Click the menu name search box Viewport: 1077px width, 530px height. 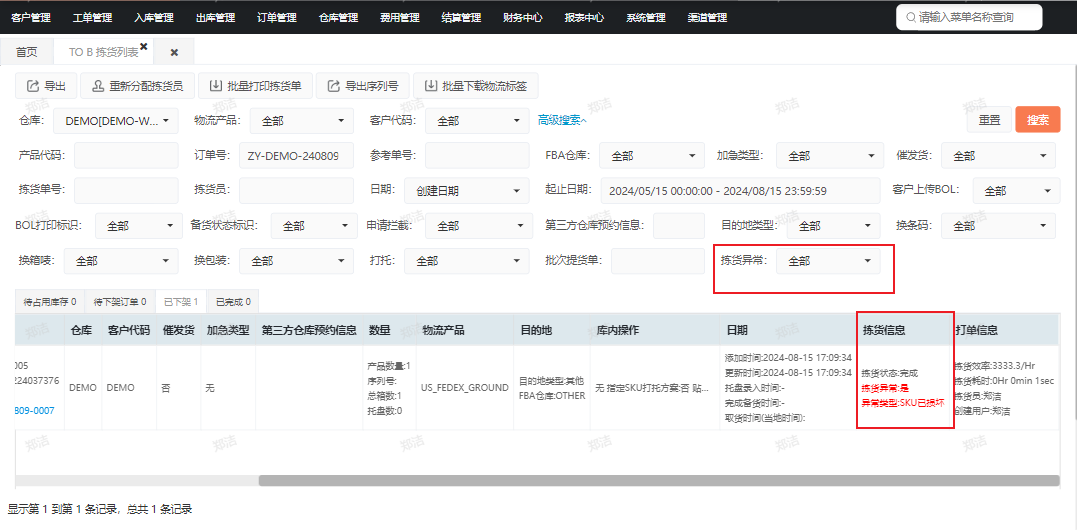tap(968, 17)
